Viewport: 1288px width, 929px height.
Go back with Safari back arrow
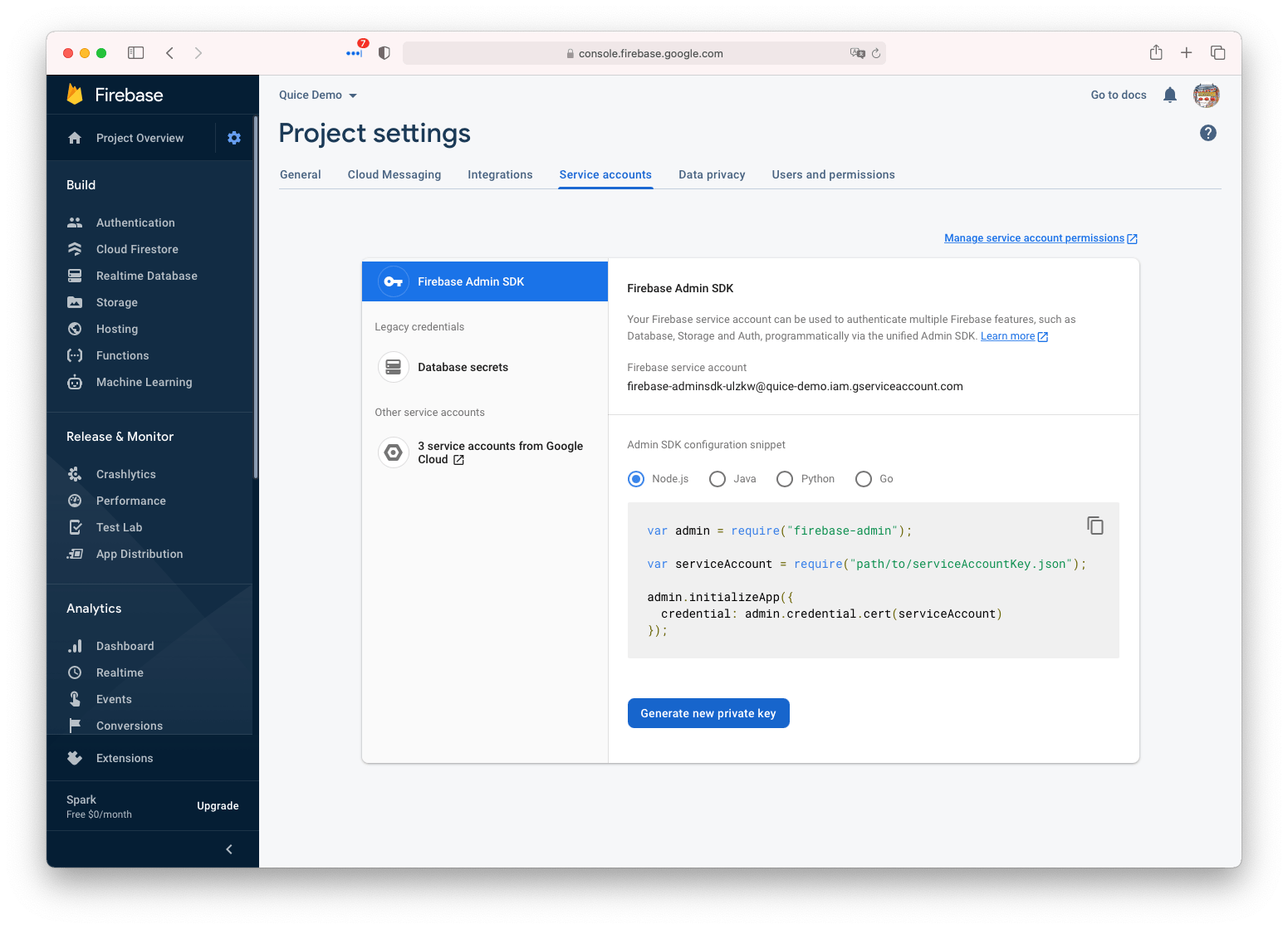(x=169, y=53)
